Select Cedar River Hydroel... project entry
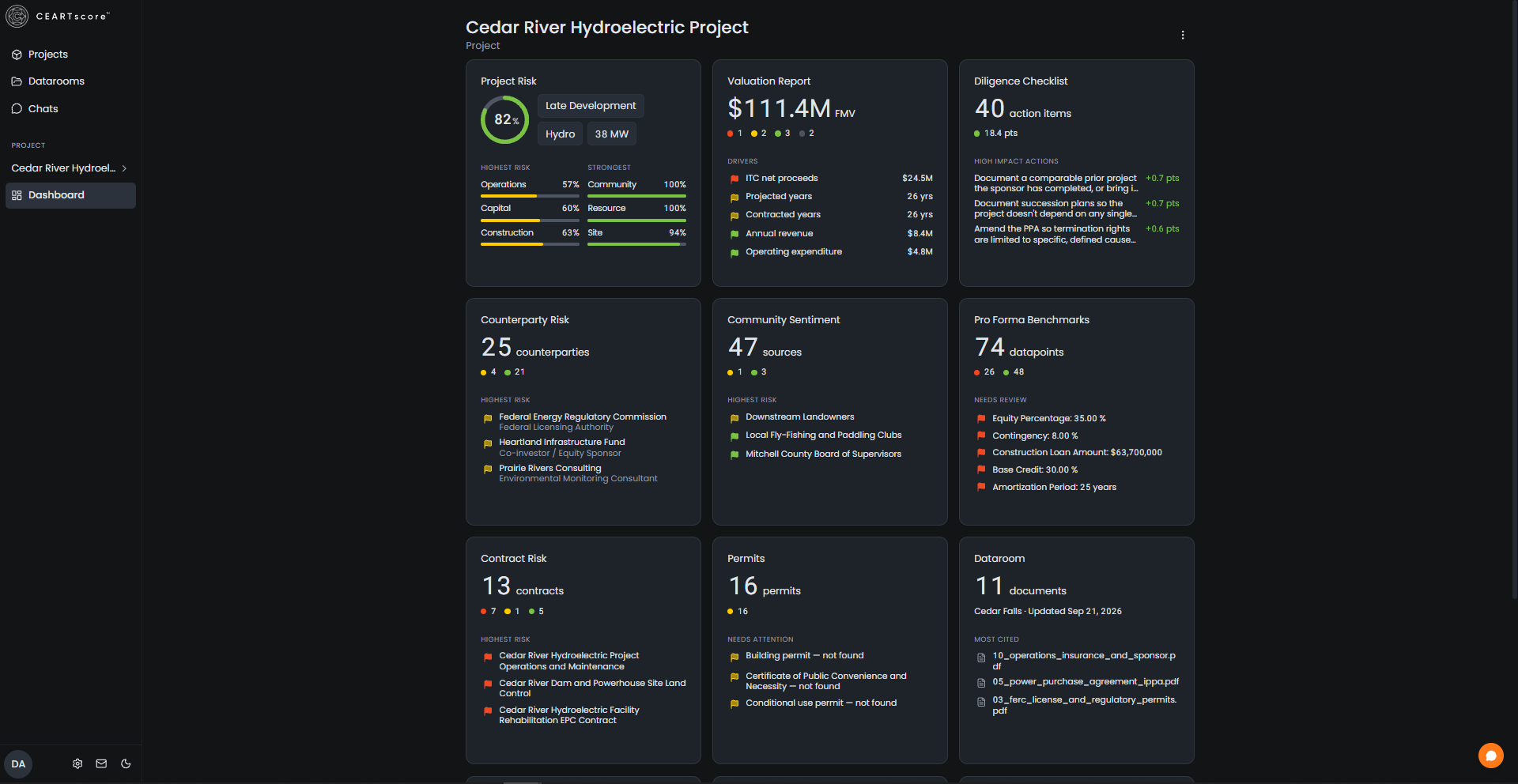This screenshot has height=784, width=1518. (70, 168)
